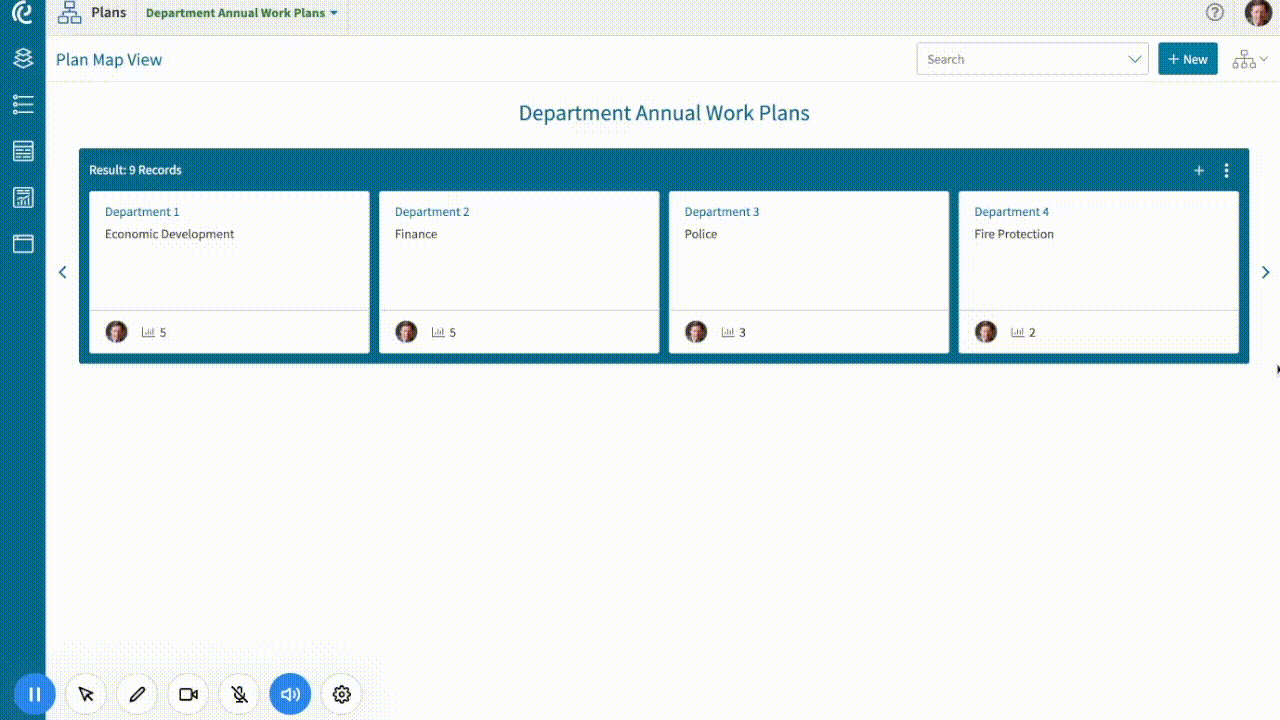This screenshot has height=720, width=1280.
Task: Open the Plans hierarchy icon in top bar
Action: tap(68, 12)
